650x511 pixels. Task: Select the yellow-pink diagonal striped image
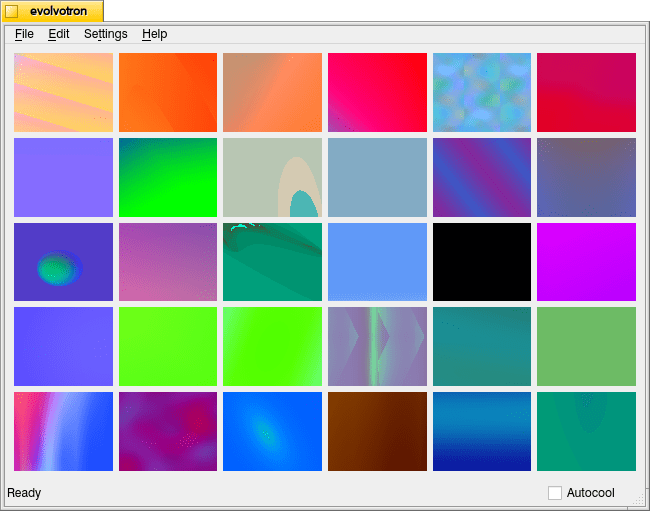(x=63, y=92)
